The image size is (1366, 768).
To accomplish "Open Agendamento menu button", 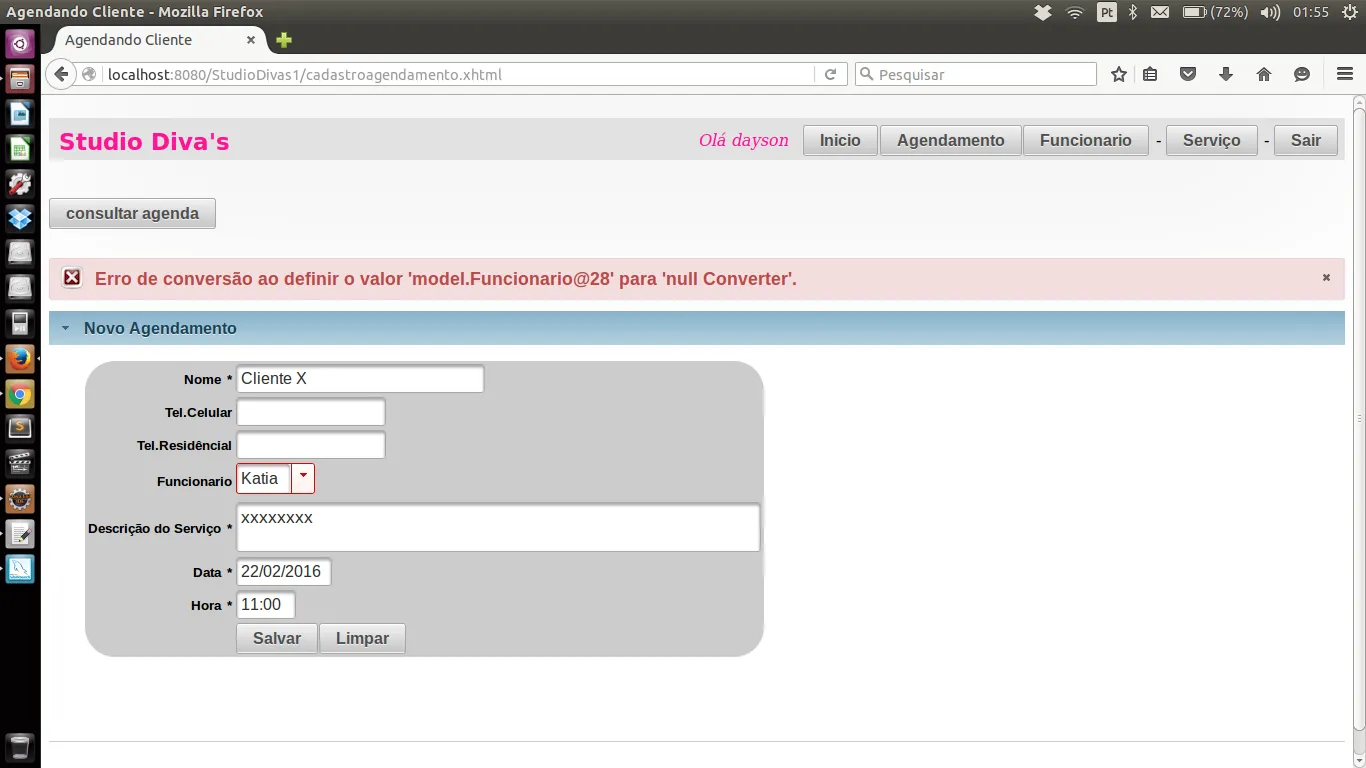I will 950,141.
